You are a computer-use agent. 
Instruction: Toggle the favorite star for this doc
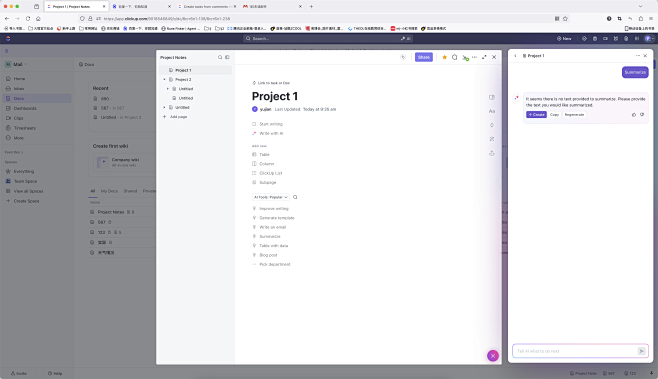(x=444, y=57)
